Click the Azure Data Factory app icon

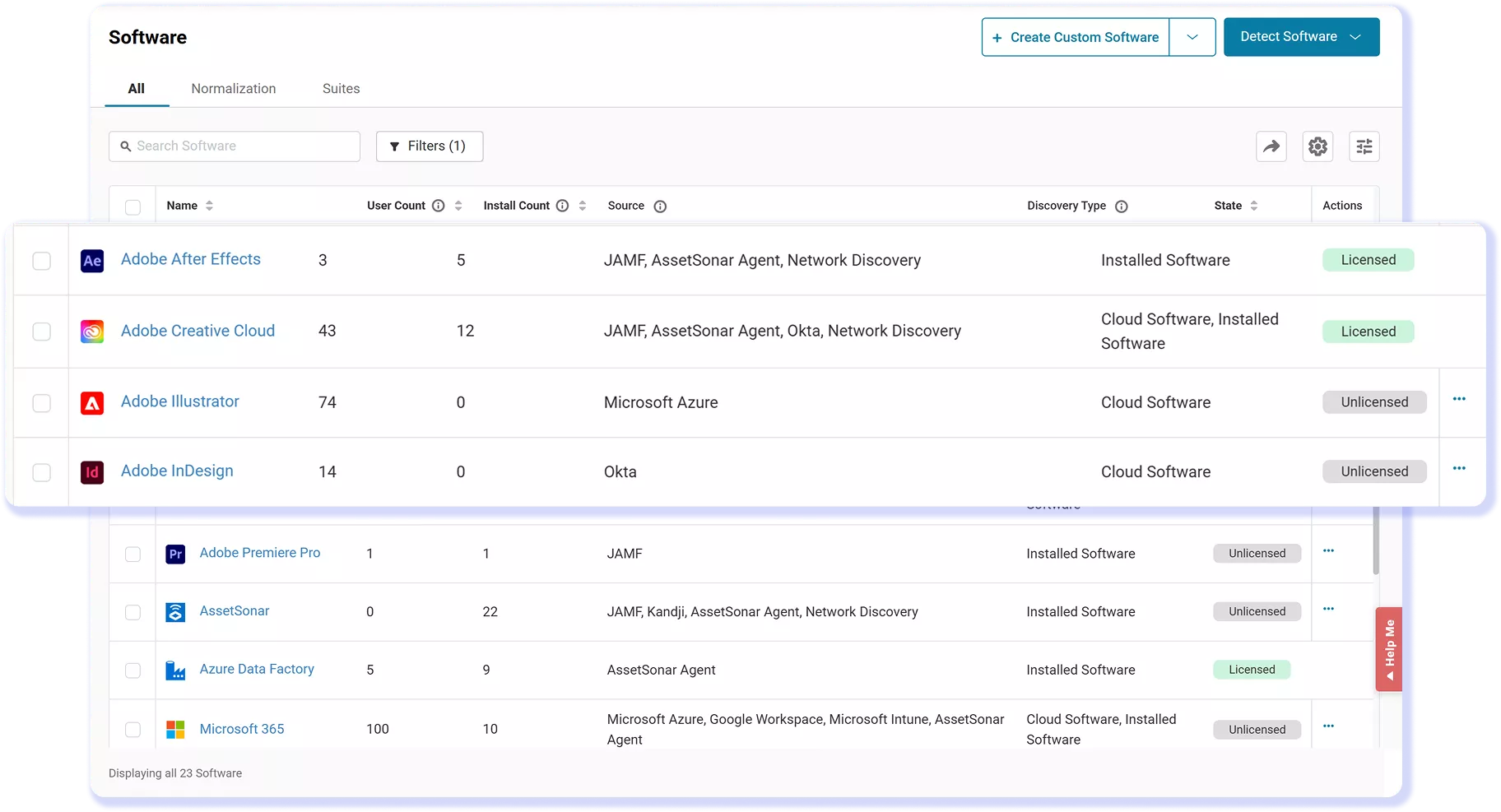click(175, 670)
